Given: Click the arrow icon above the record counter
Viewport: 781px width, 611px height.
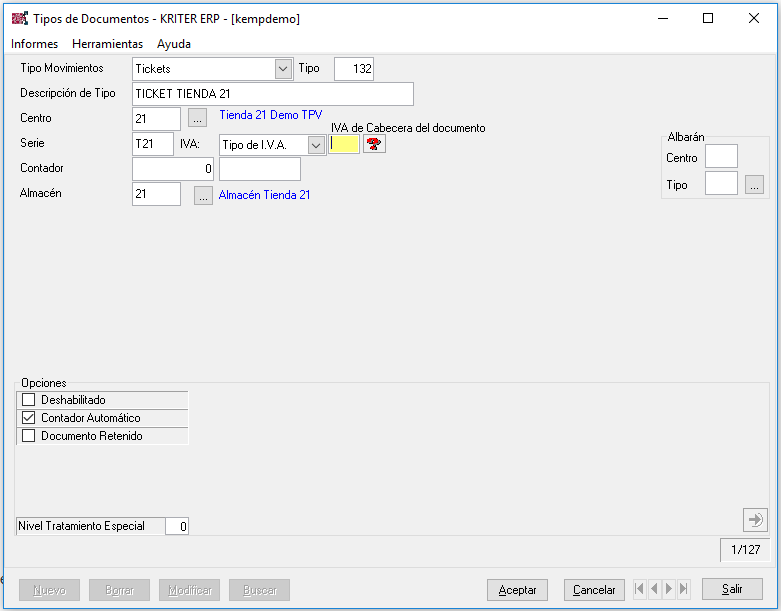Looking at the screenshot, I should pyautogui.click(x=755, y=519).
